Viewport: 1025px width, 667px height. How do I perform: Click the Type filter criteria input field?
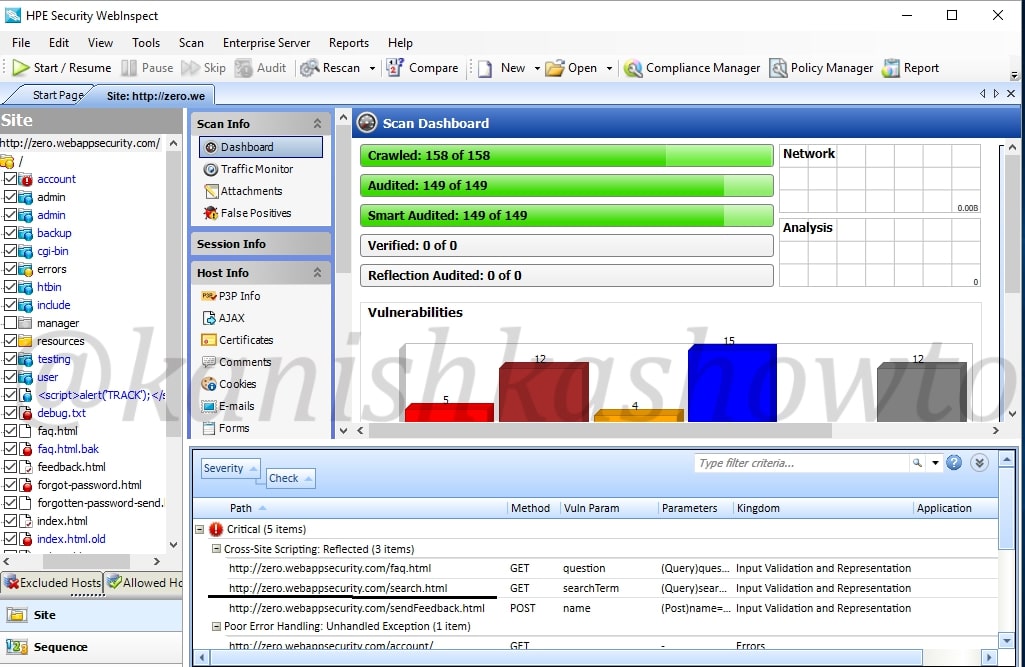point(801,463)
